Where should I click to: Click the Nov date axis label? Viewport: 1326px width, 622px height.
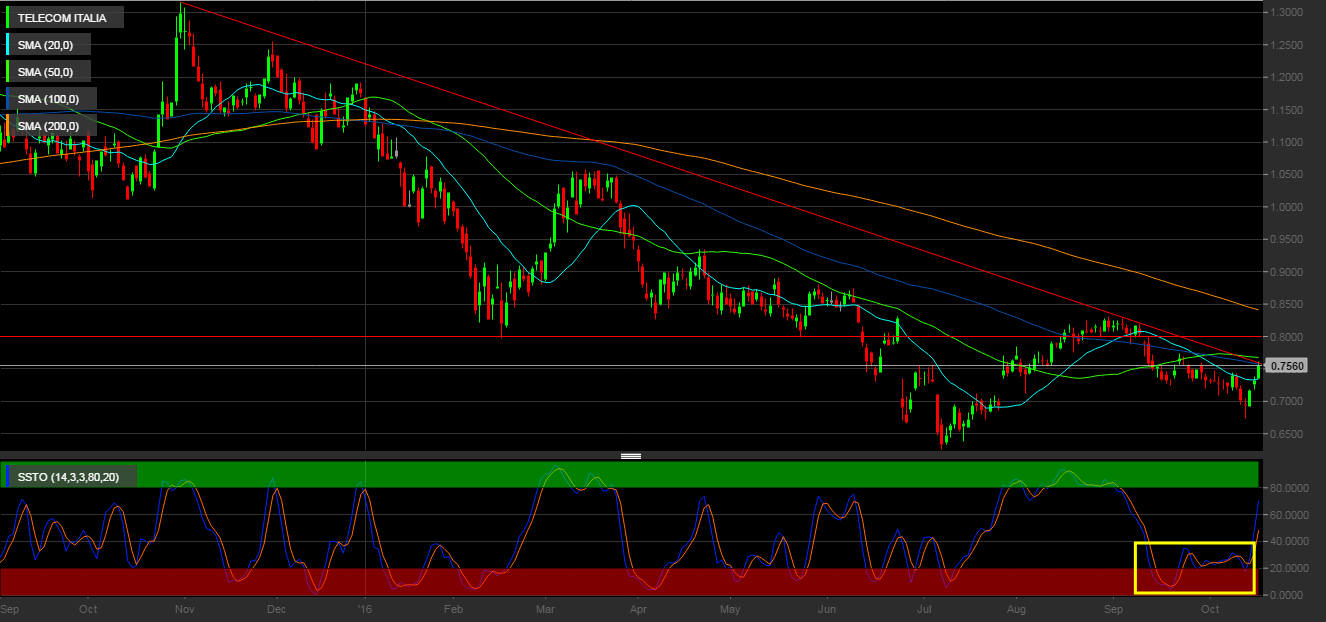(x=184, y=608)
